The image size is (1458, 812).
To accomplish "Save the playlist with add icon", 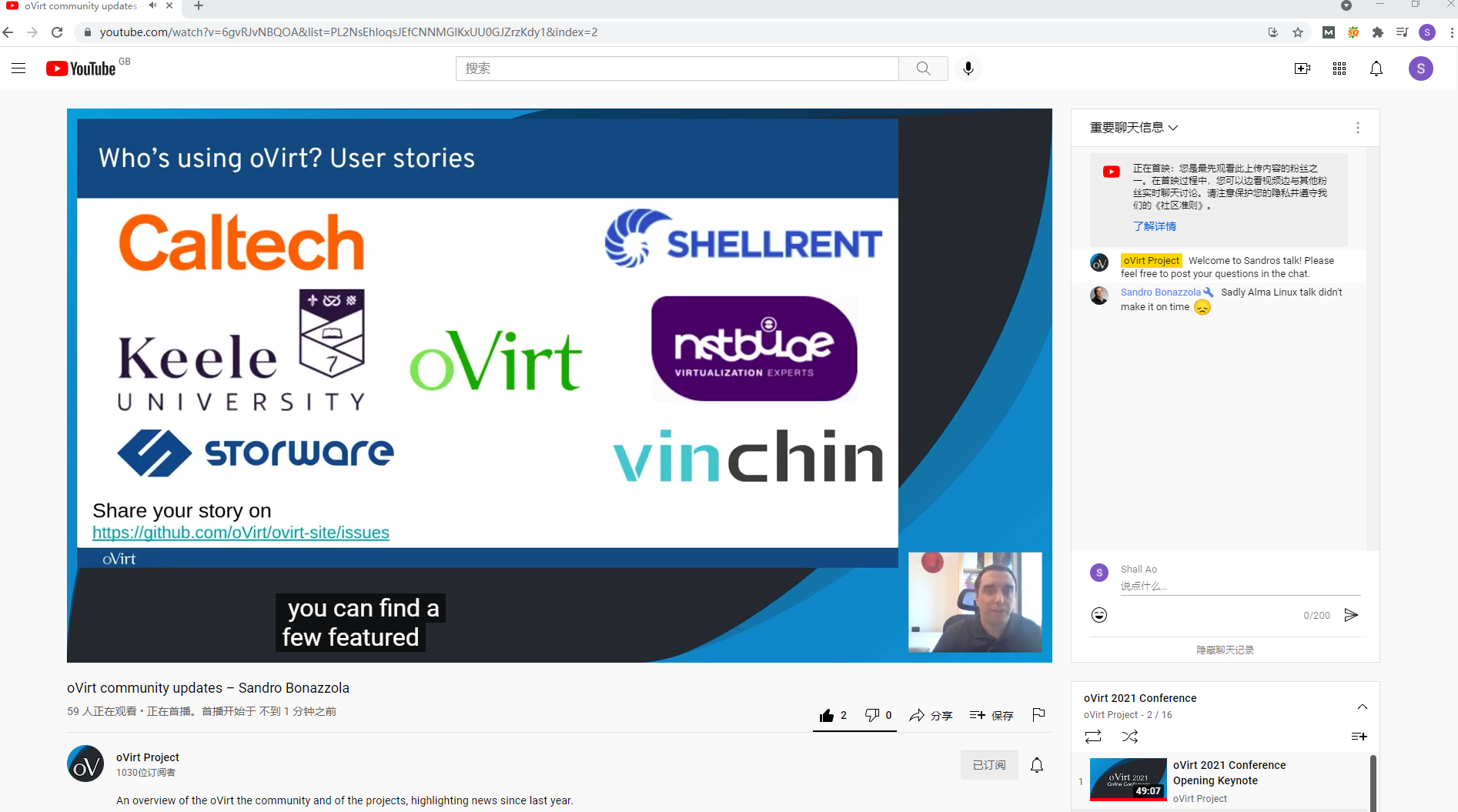I will [x=1359, y=737].
